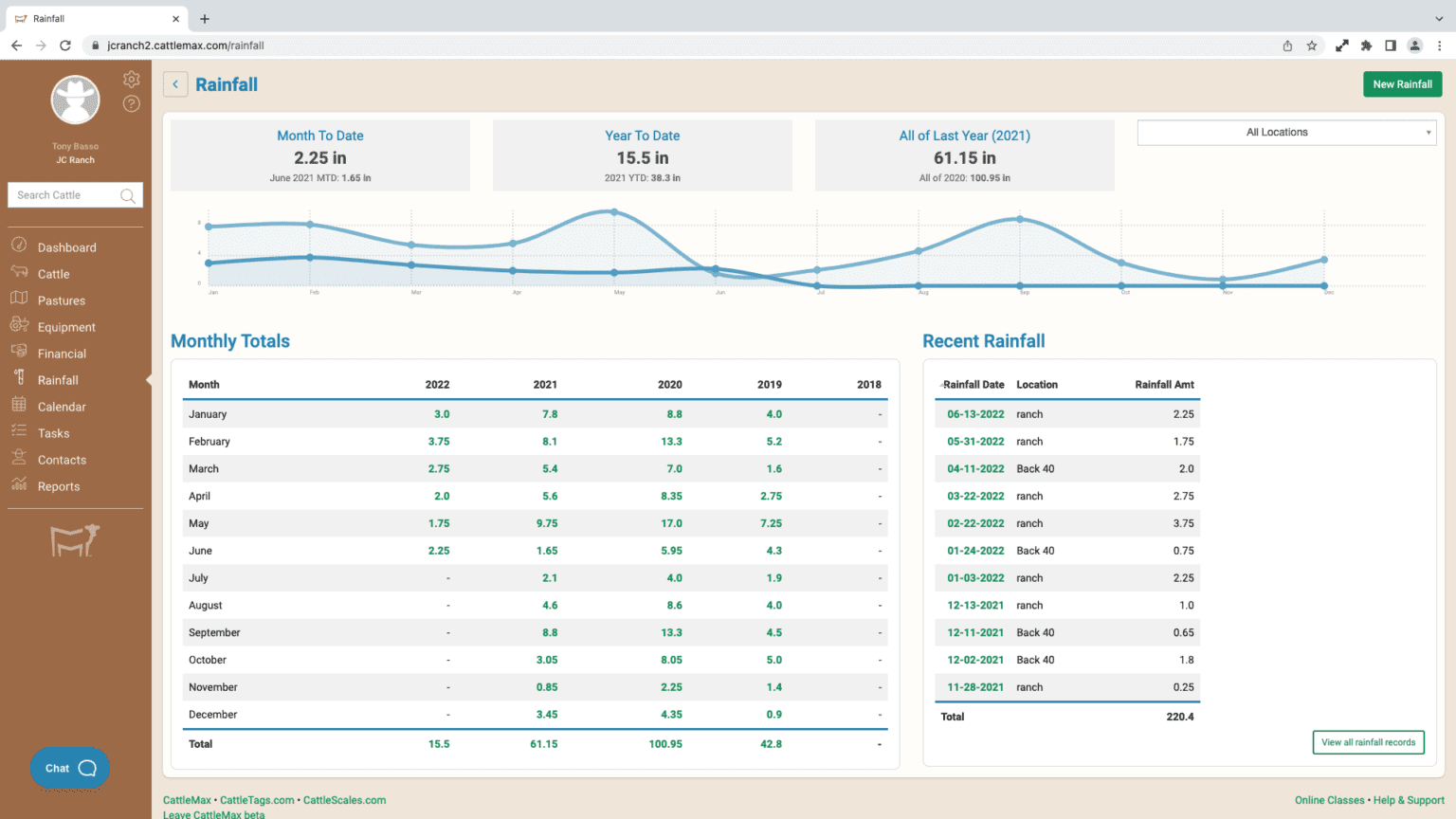
Task: Click the back arrow next to Rainfall
Action: [x=175, y=84]
